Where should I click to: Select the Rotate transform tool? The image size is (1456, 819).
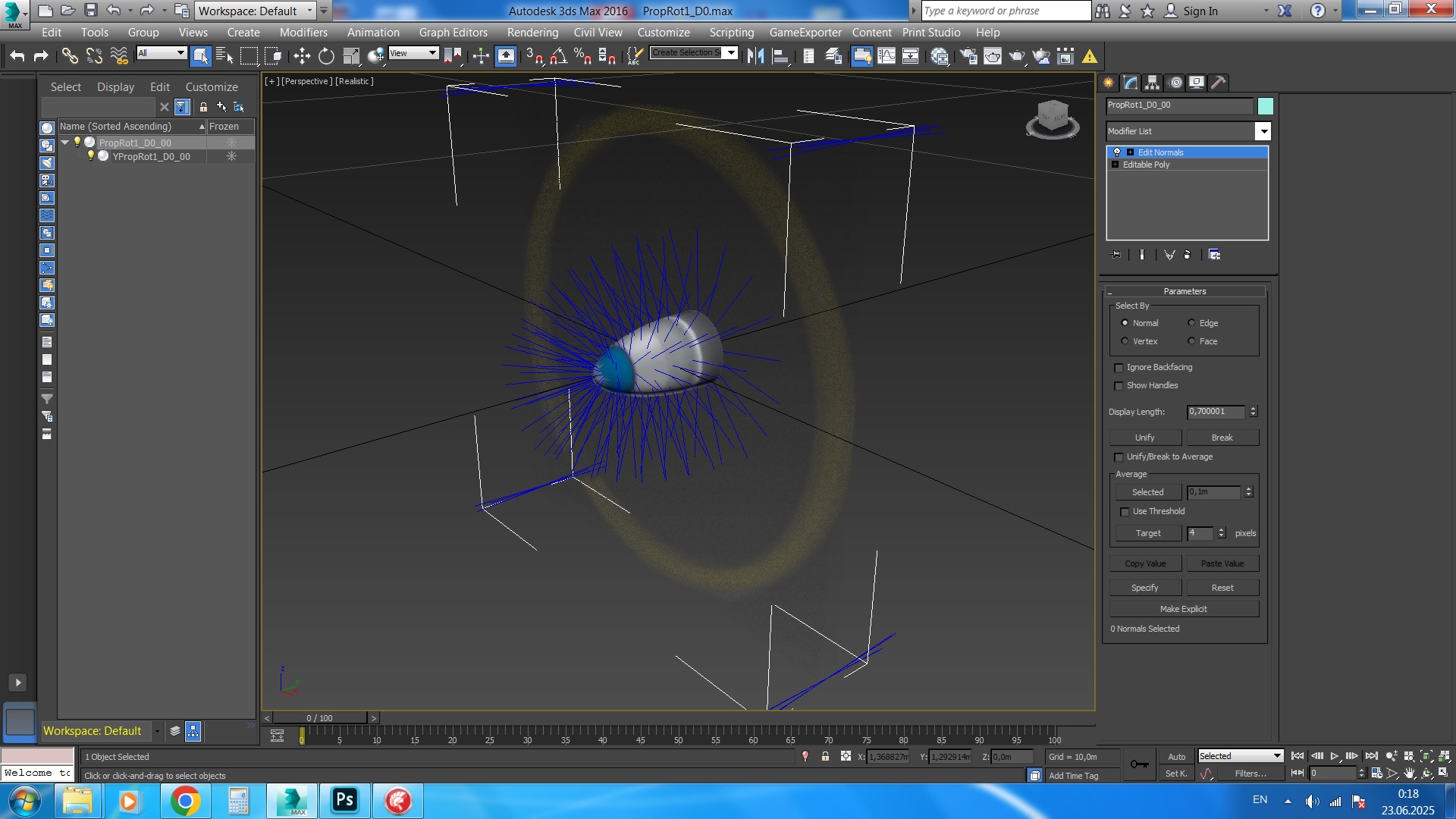[x=326, y=56]
